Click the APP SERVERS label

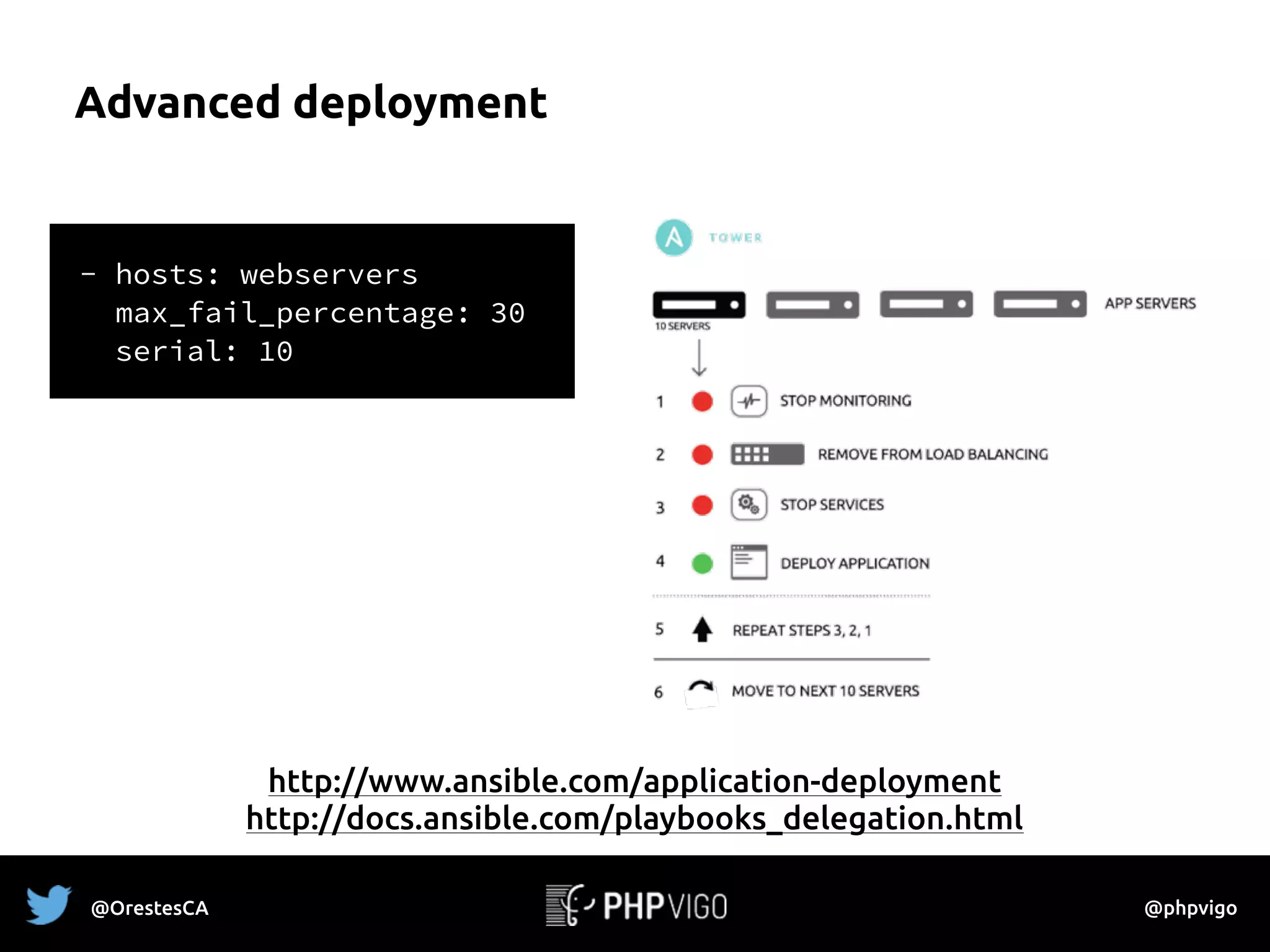[1150, 304]
